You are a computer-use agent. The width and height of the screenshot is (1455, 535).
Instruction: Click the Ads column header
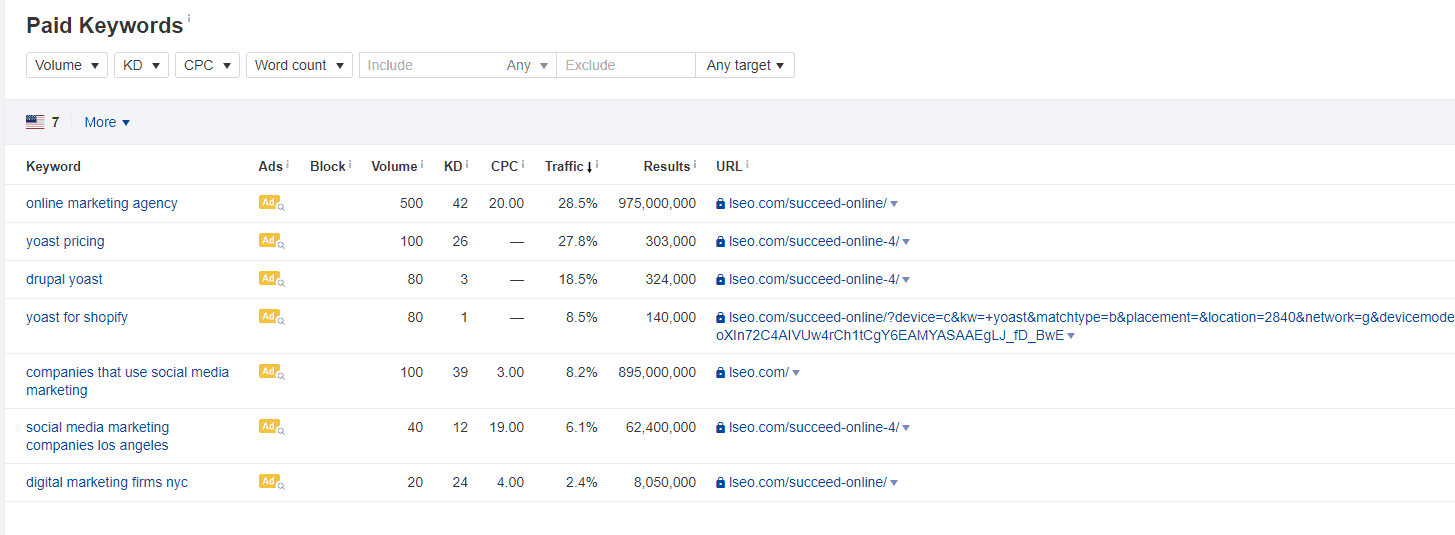coord(270,166)
